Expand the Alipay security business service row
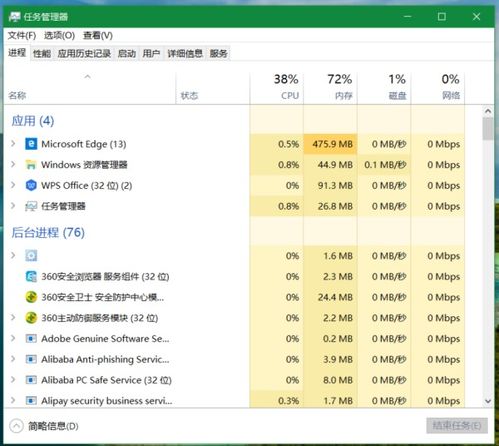The height and width of the screenshot is (446, 499). pos(13,400)
